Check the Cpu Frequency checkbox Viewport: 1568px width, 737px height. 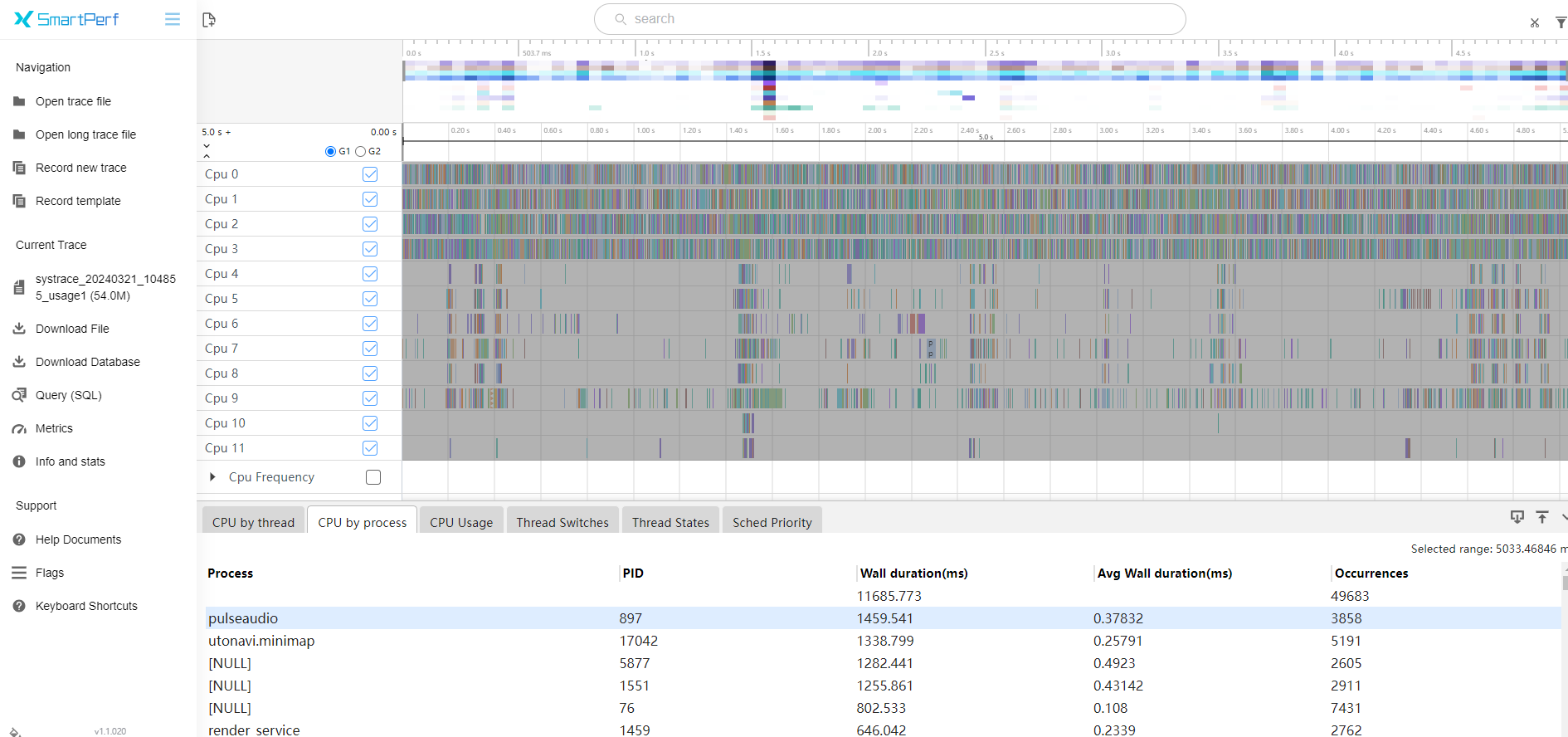373,477
